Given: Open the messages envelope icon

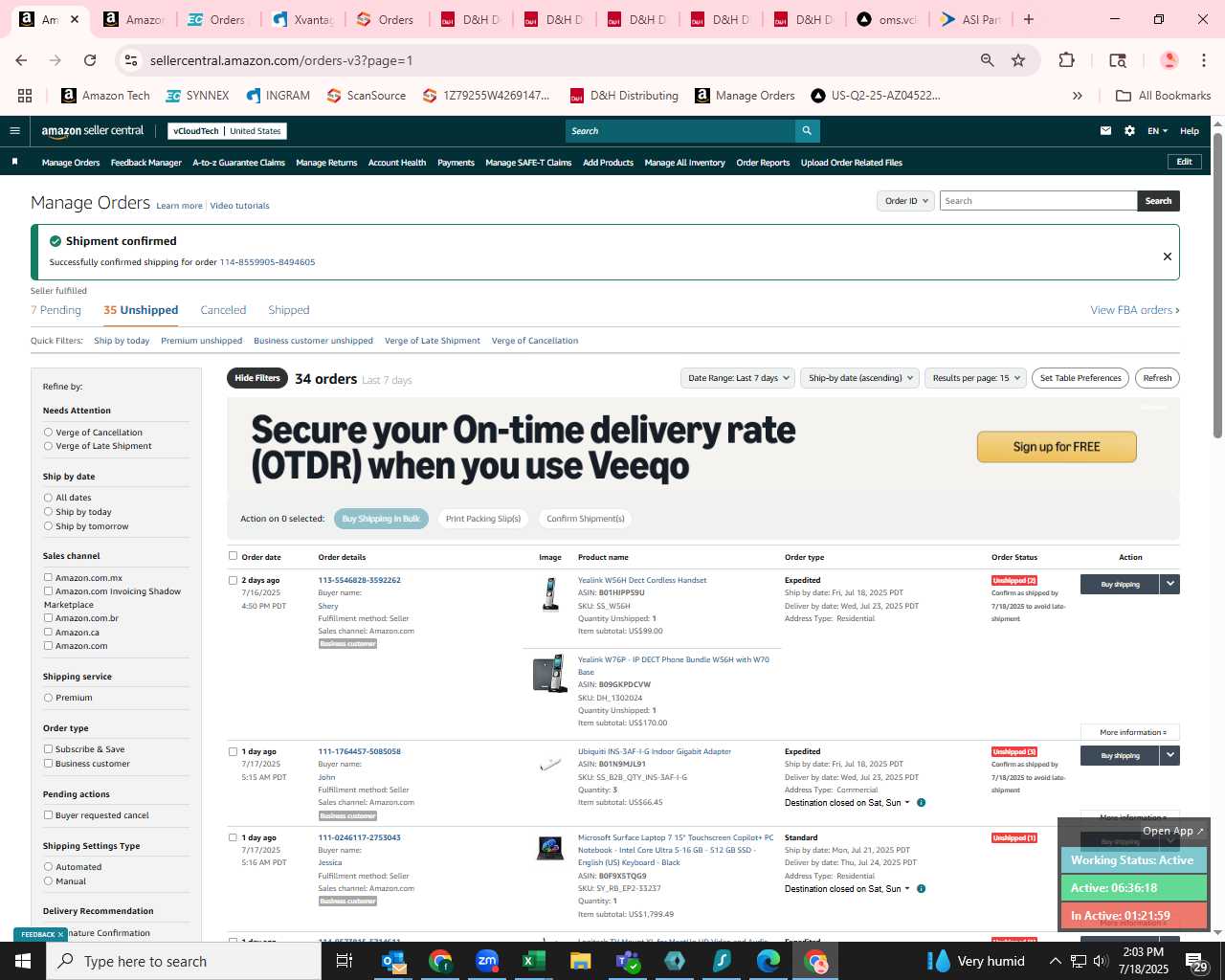Looking at the screenshot, I should pos(1105,131).
